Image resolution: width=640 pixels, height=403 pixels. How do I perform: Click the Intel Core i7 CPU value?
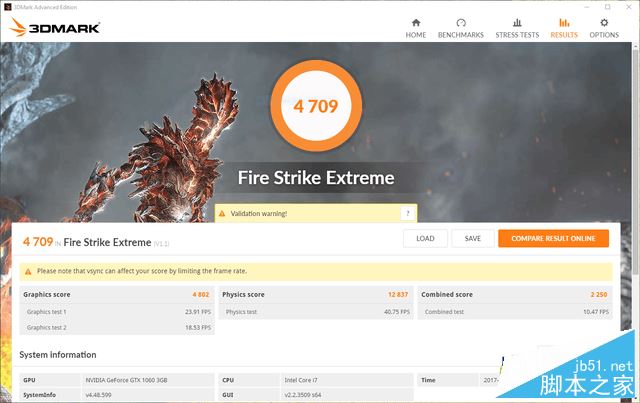pyautogui.click(x=301, y=380)
